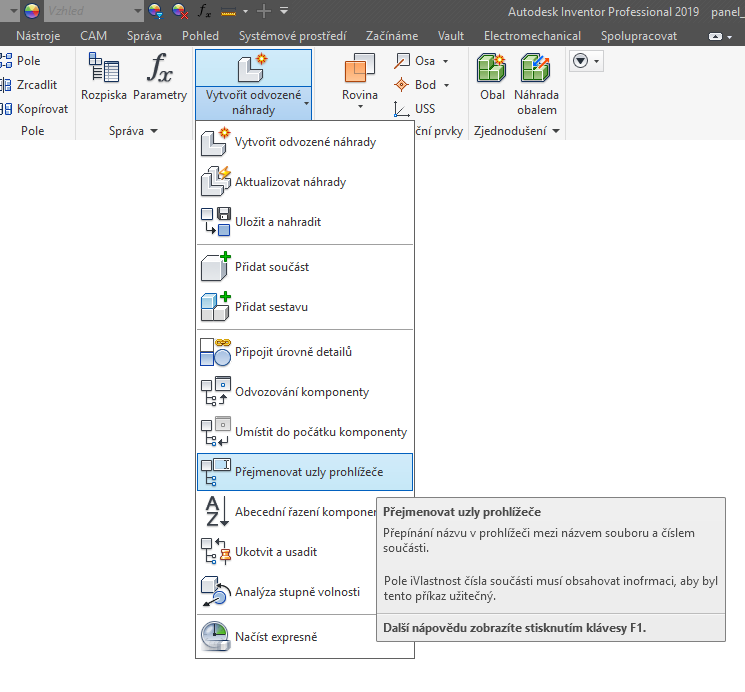745x692 pixels.
Task: Choose Přidat součást menu entry
Action: [305, 267]
